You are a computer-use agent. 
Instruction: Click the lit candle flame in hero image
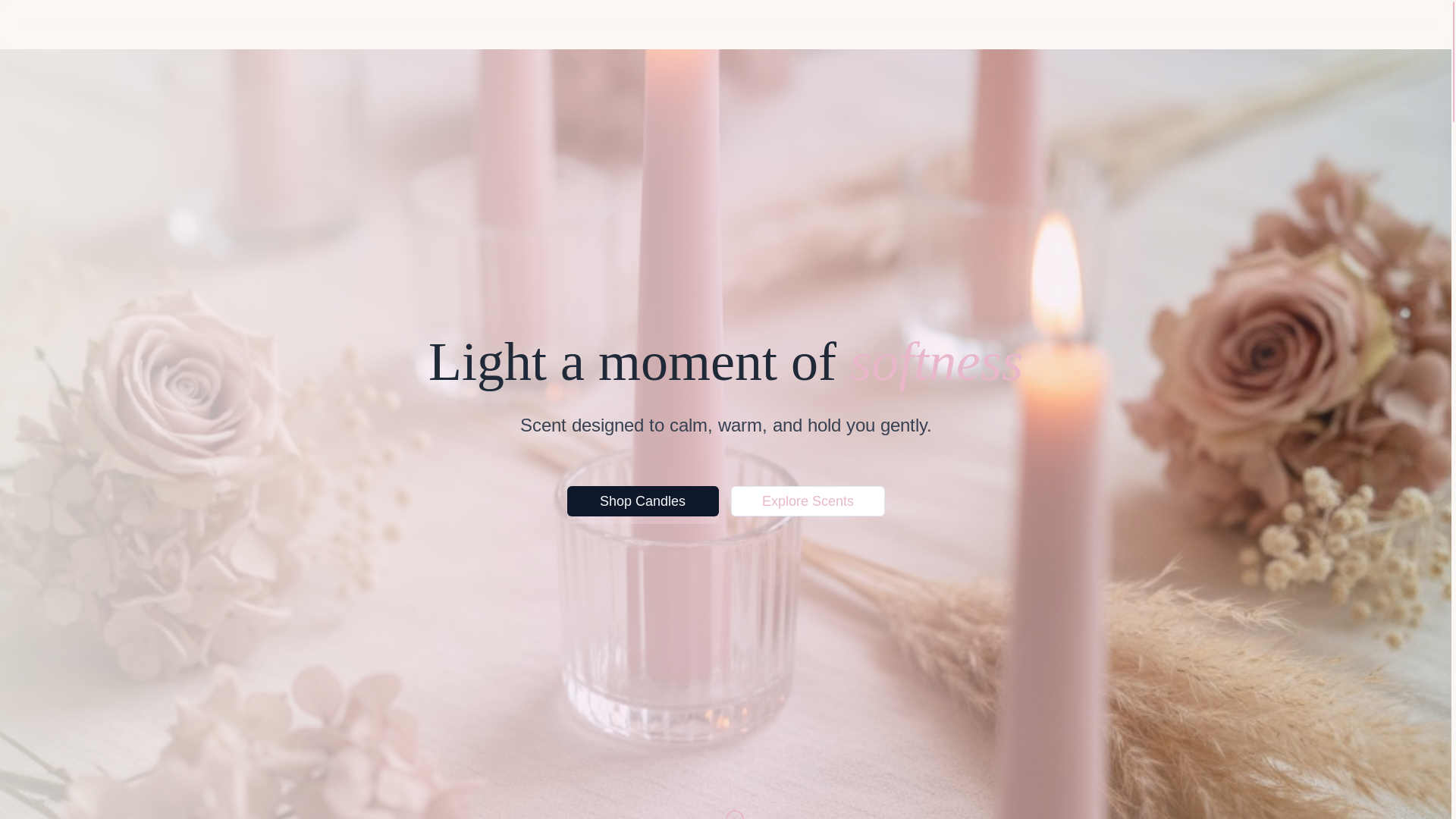(x=1057, y=275)
